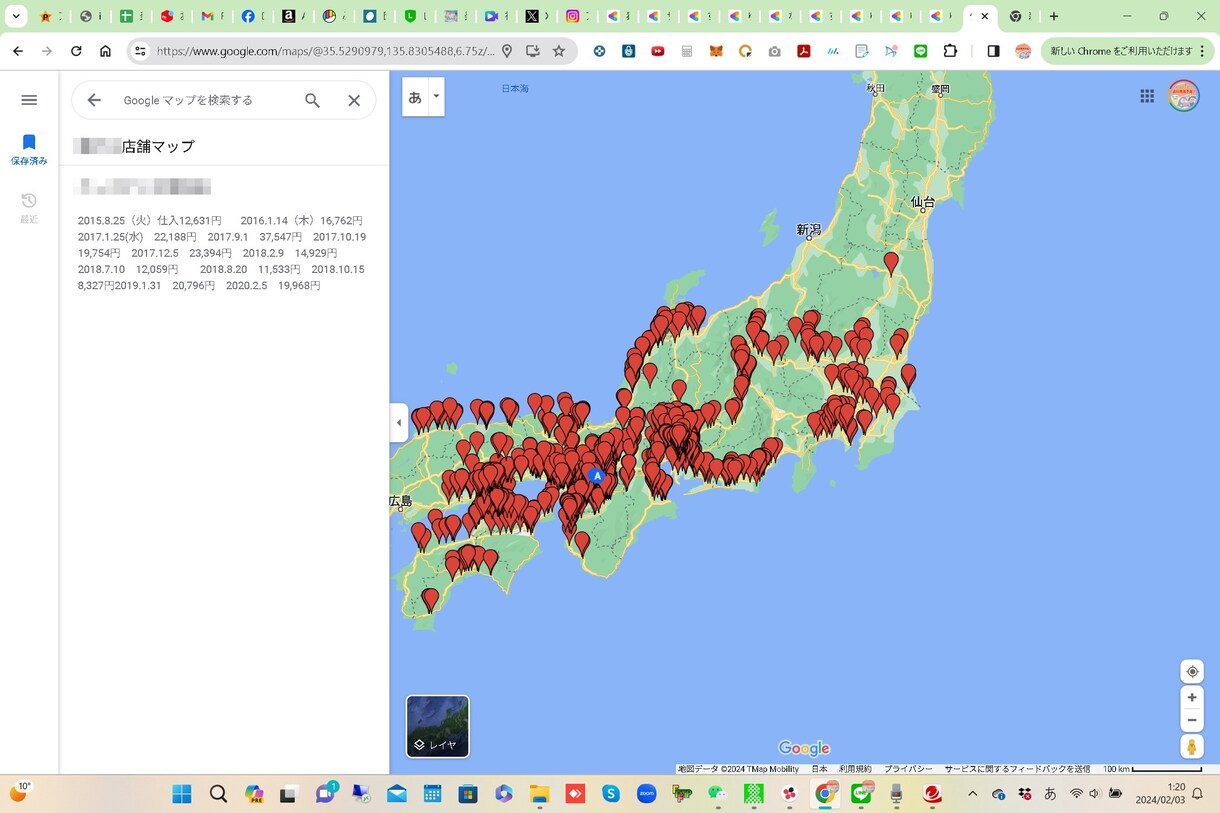Install app icon in address bar
The width and height of the screenshot is (1220, 813).
pyautogui.click(x=533, y=51)
